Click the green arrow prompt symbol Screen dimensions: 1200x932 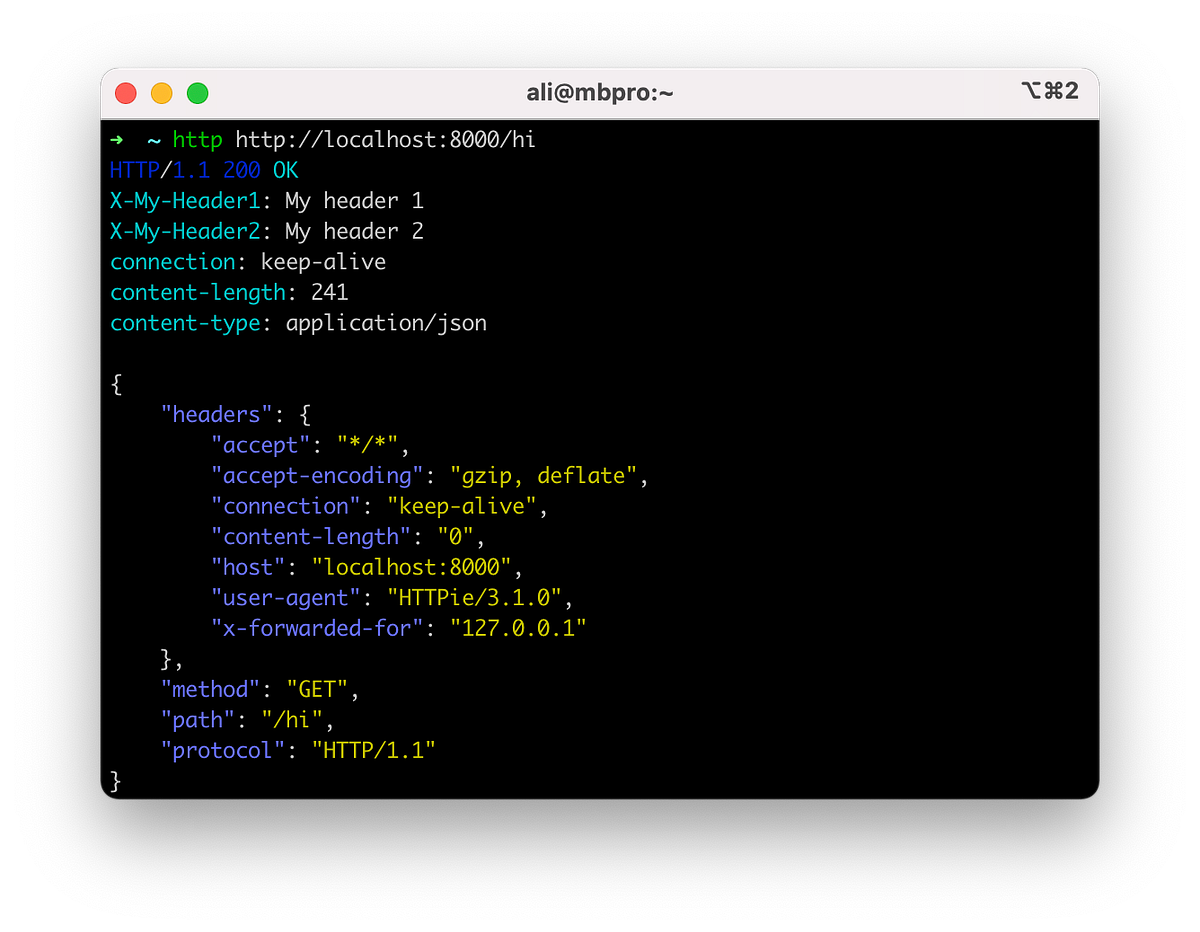click(117, 140)
